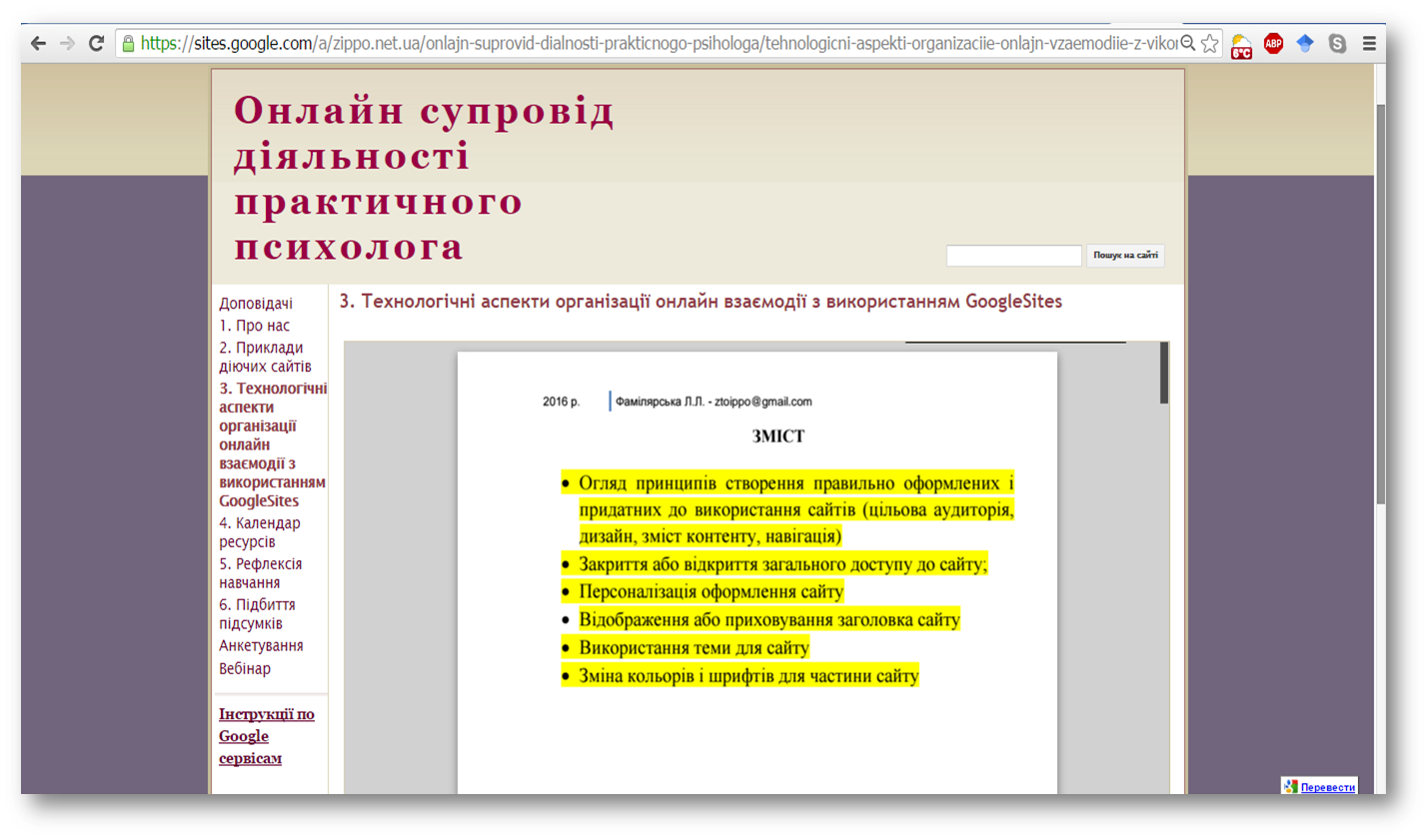
Task: Click the bullet 'Зміна кольорів і шрифтів'
Action: click(747, 676)
